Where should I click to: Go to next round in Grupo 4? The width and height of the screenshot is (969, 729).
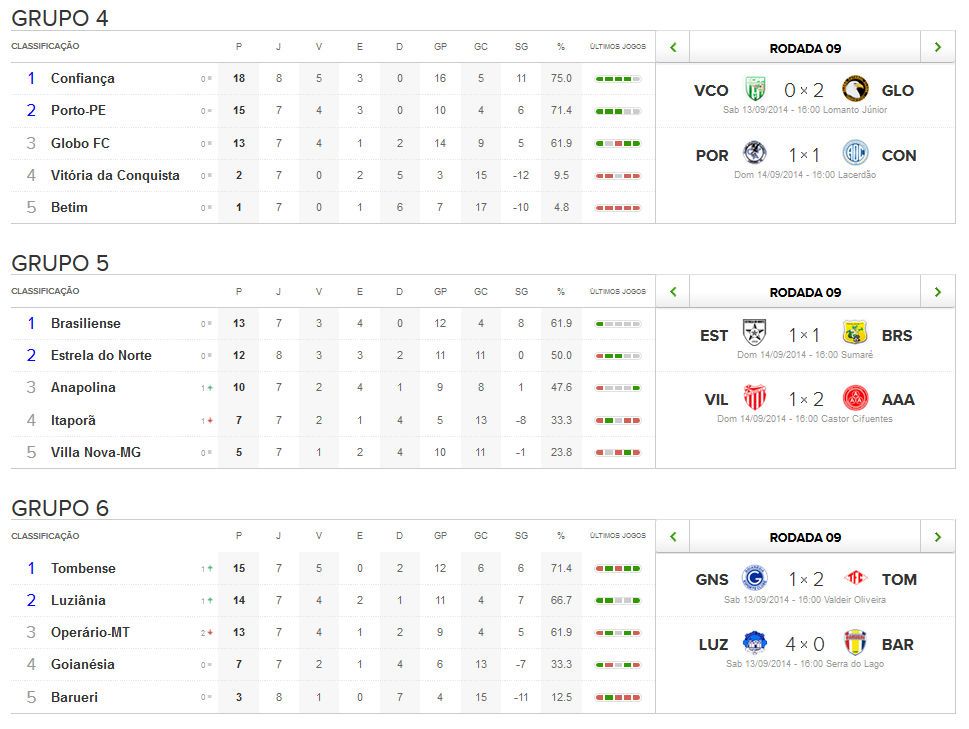click(x=937, y=47)
